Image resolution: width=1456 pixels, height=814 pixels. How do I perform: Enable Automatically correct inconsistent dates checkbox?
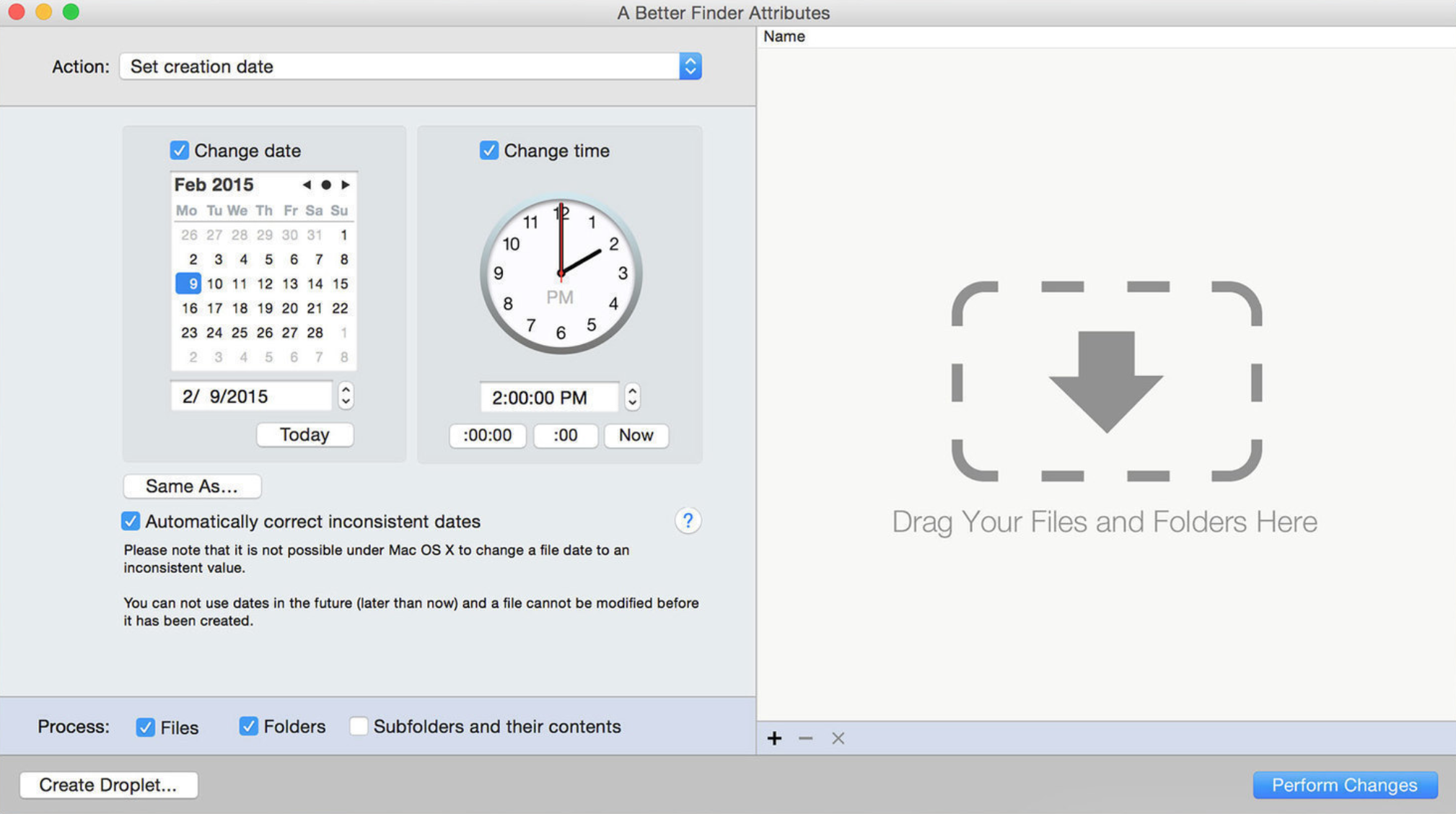pos(130,521)
